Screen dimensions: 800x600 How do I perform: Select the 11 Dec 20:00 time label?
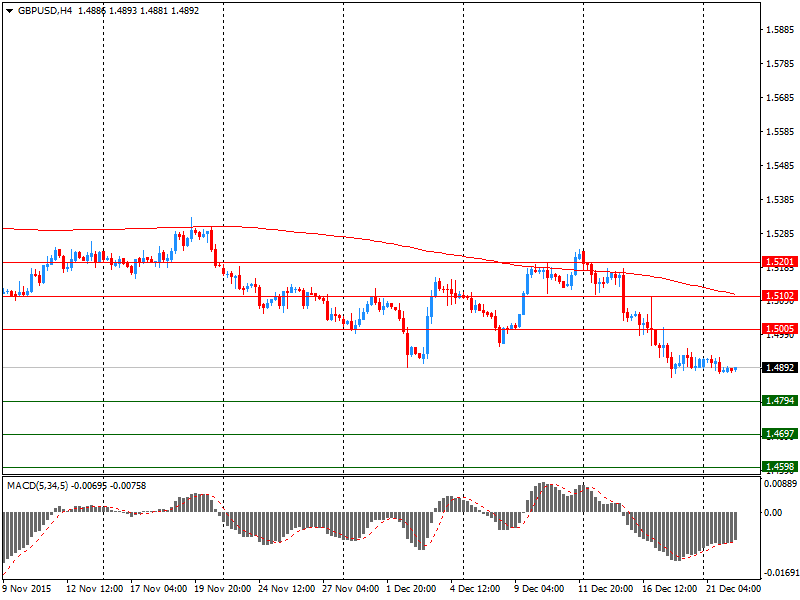[606, 589]
